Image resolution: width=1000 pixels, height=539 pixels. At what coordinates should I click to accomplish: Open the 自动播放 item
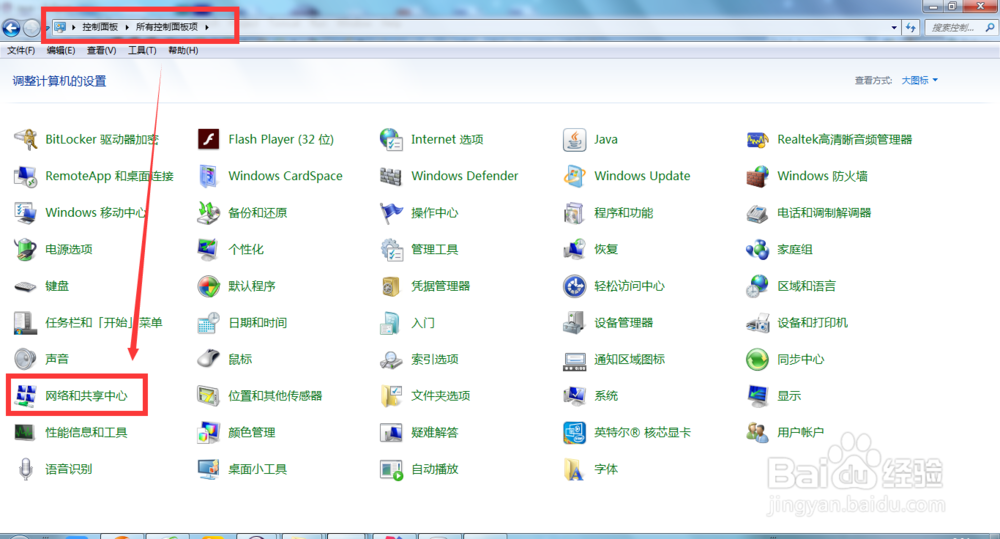click(x=434, y=469)
